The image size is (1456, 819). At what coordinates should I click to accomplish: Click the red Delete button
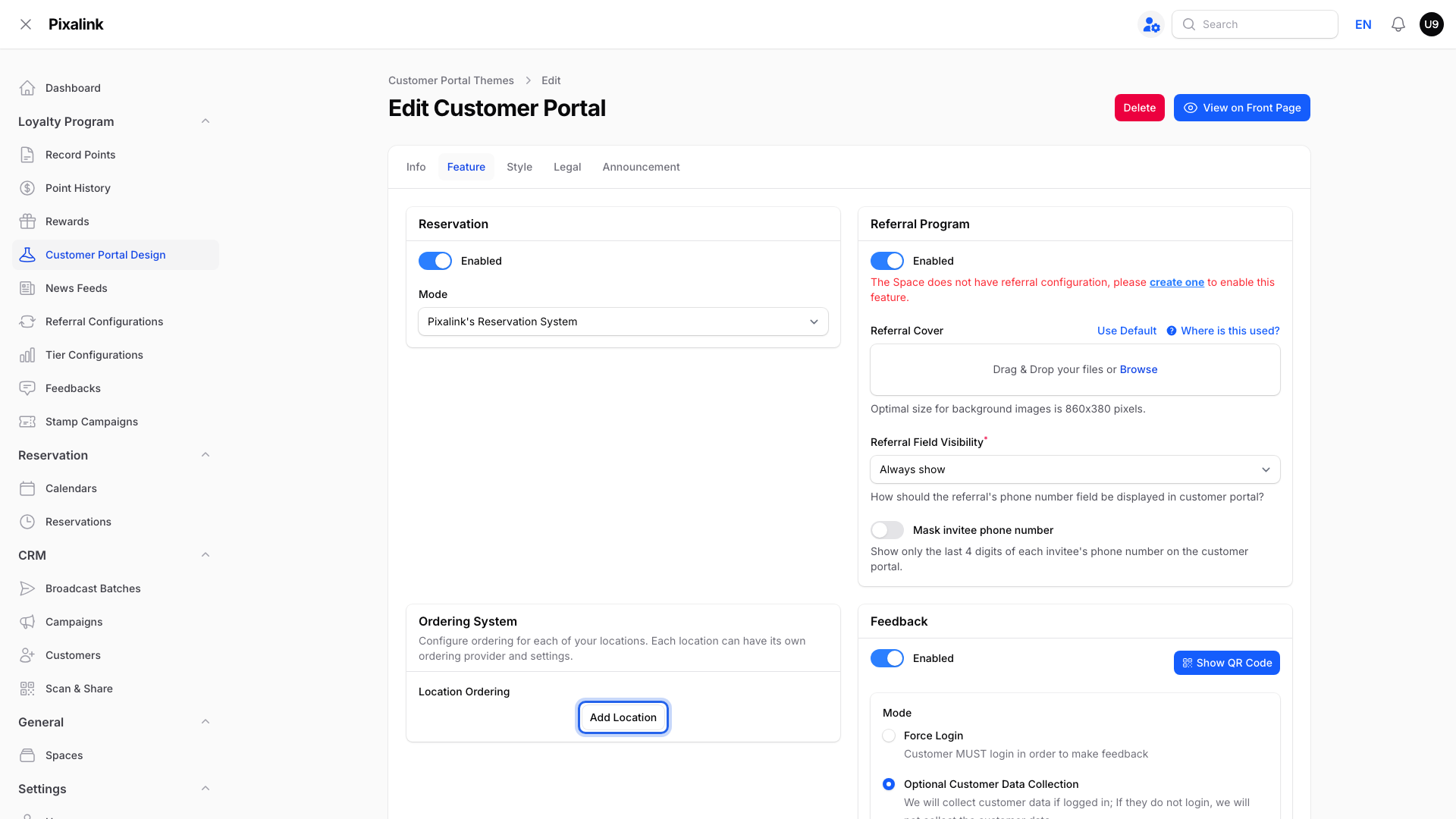point(1140,108)
